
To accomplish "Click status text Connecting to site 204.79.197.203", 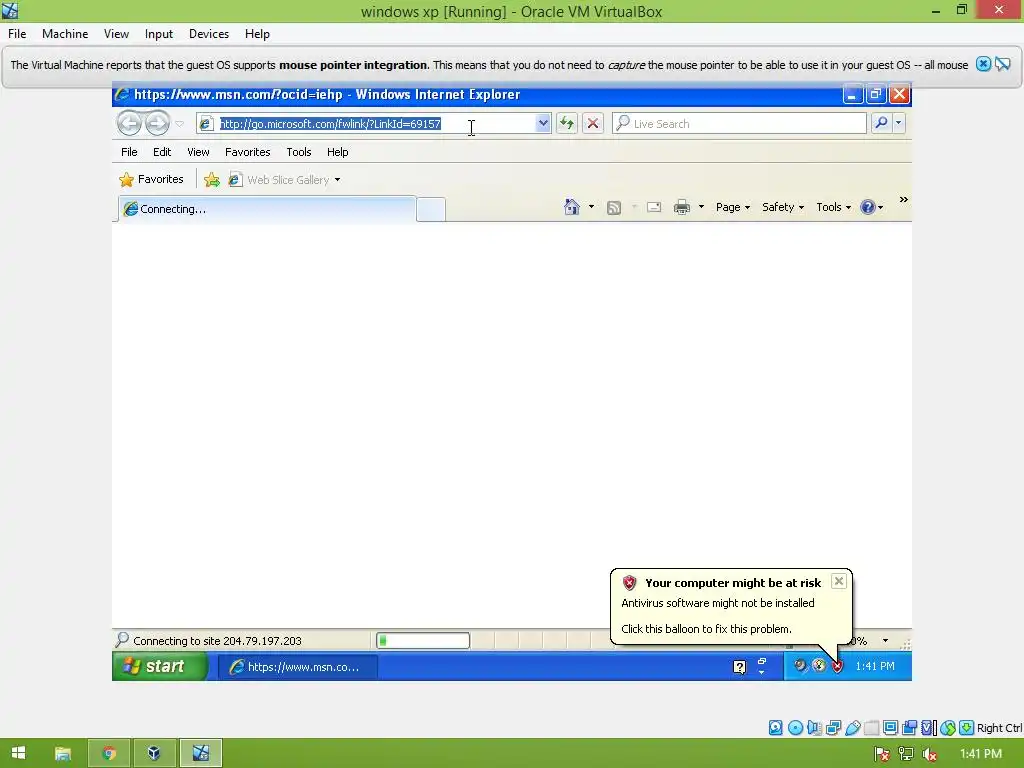I will (217, 641).
